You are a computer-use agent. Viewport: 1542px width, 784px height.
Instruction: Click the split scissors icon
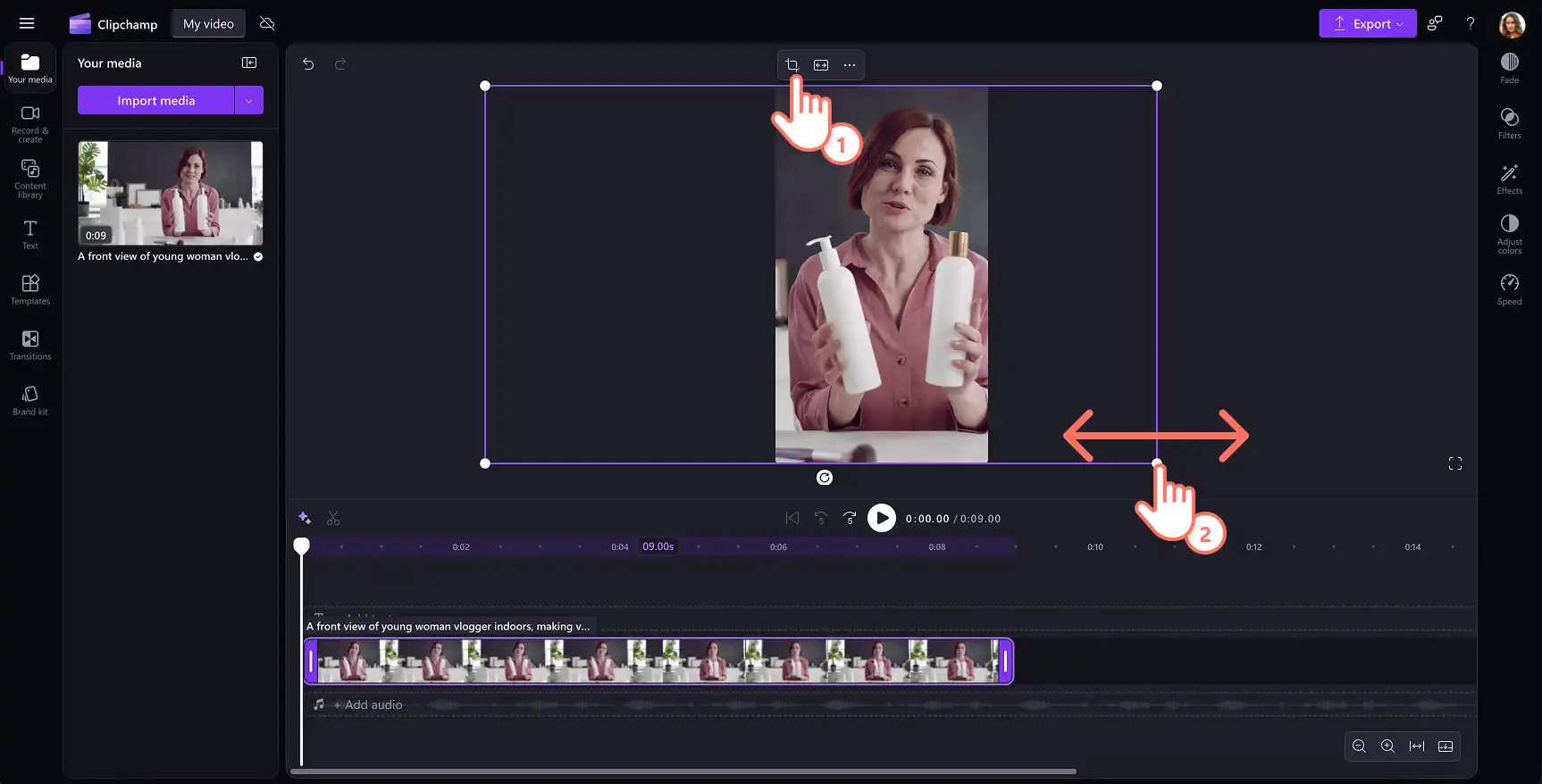333,518
